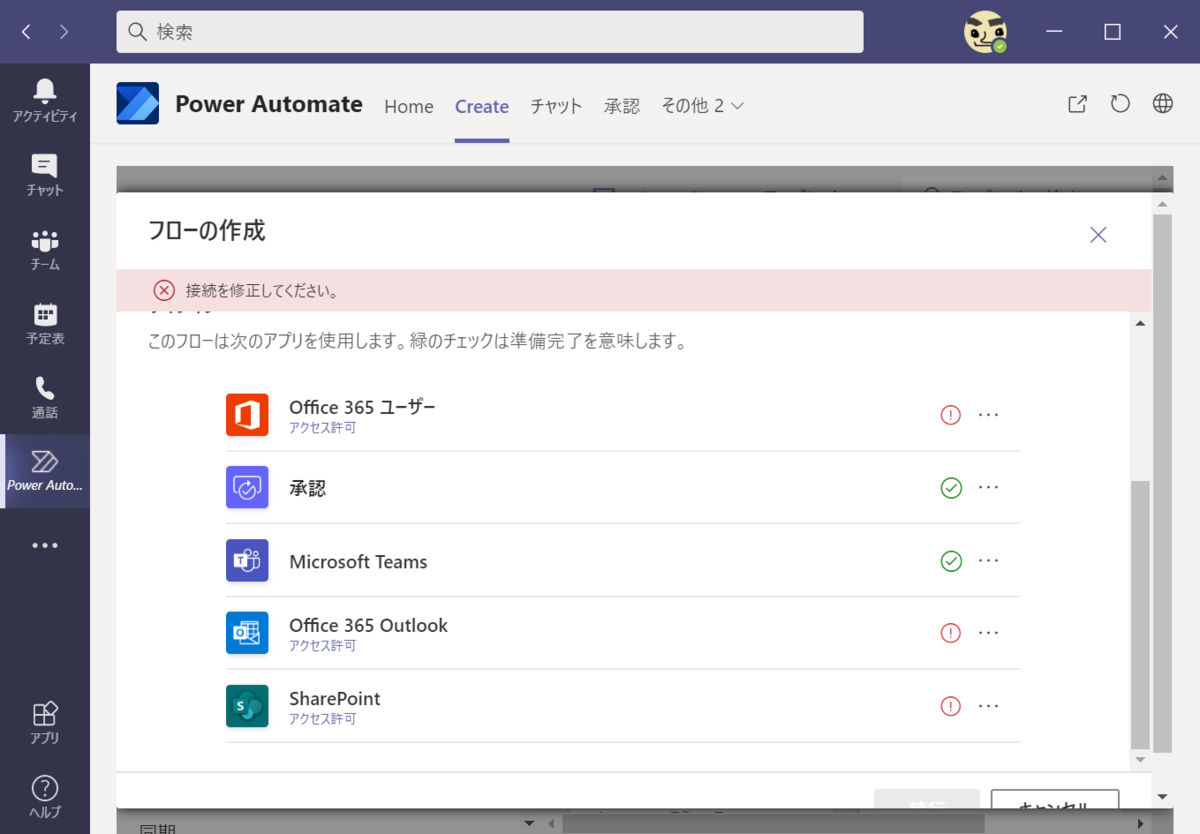Image resolution: width=1200 pixels, height=834 pixels.
Task: Click the Microsoft Teams app icon
Action: (x=247, y=560)
